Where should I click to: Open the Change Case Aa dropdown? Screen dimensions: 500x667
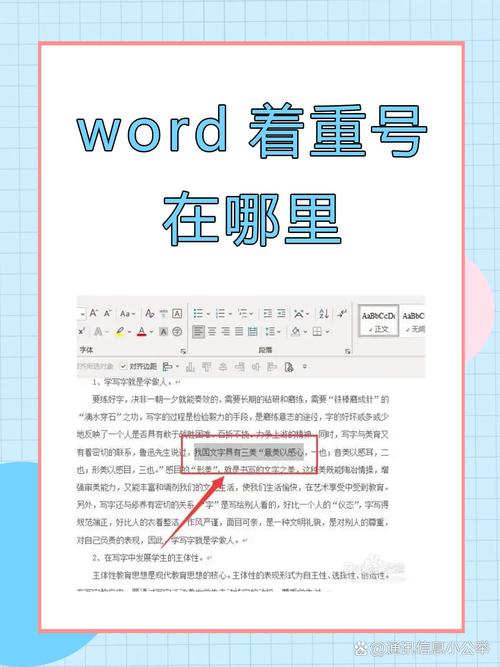click(x=127, y=314)
